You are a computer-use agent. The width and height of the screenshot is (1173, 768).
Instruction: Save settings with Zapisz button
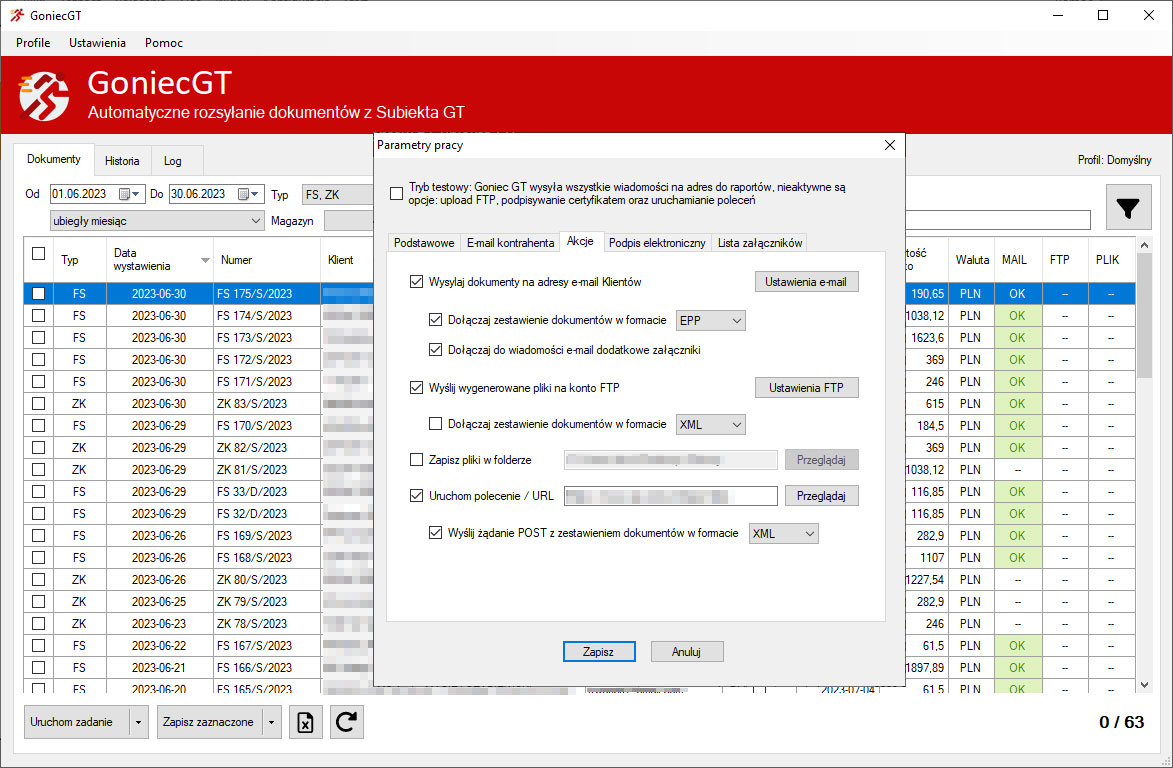(598, 651)
